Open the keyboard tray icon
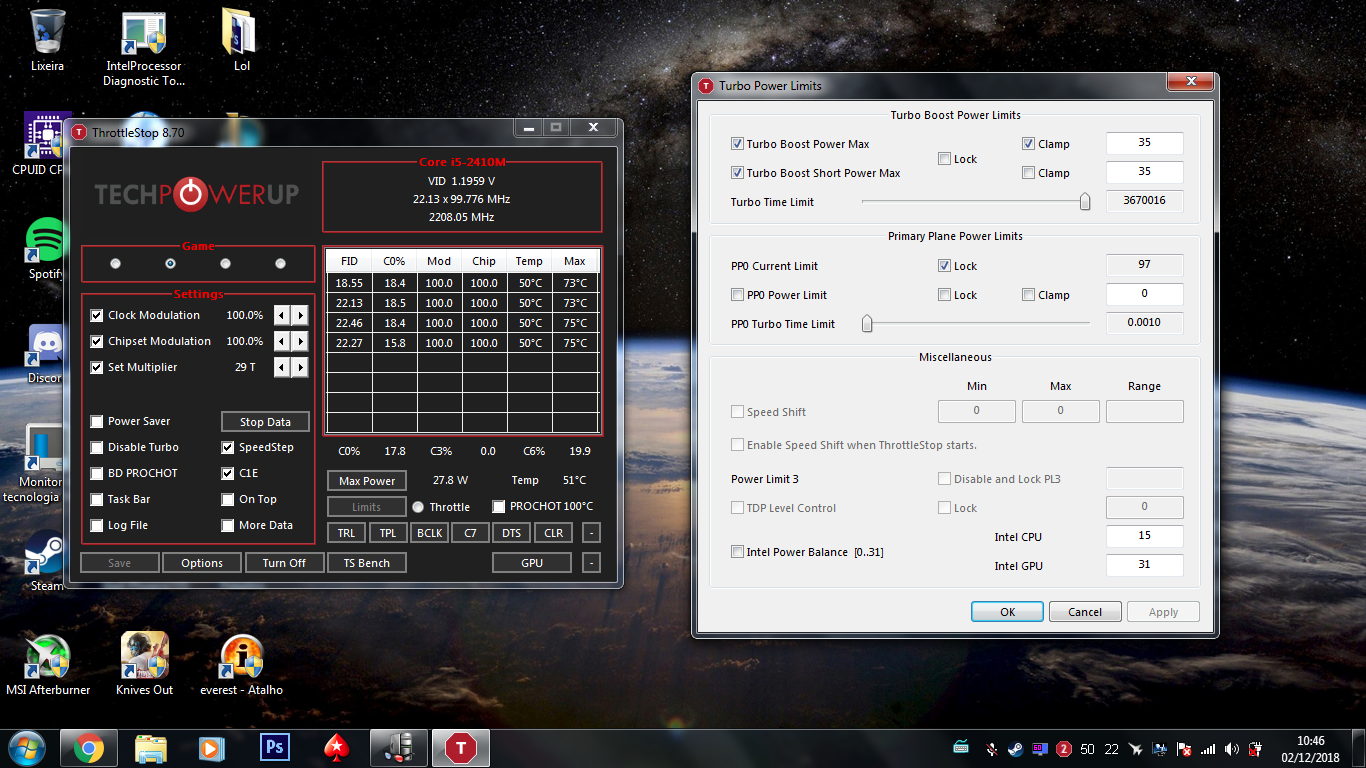1366x768 pixels. (961, 748)
